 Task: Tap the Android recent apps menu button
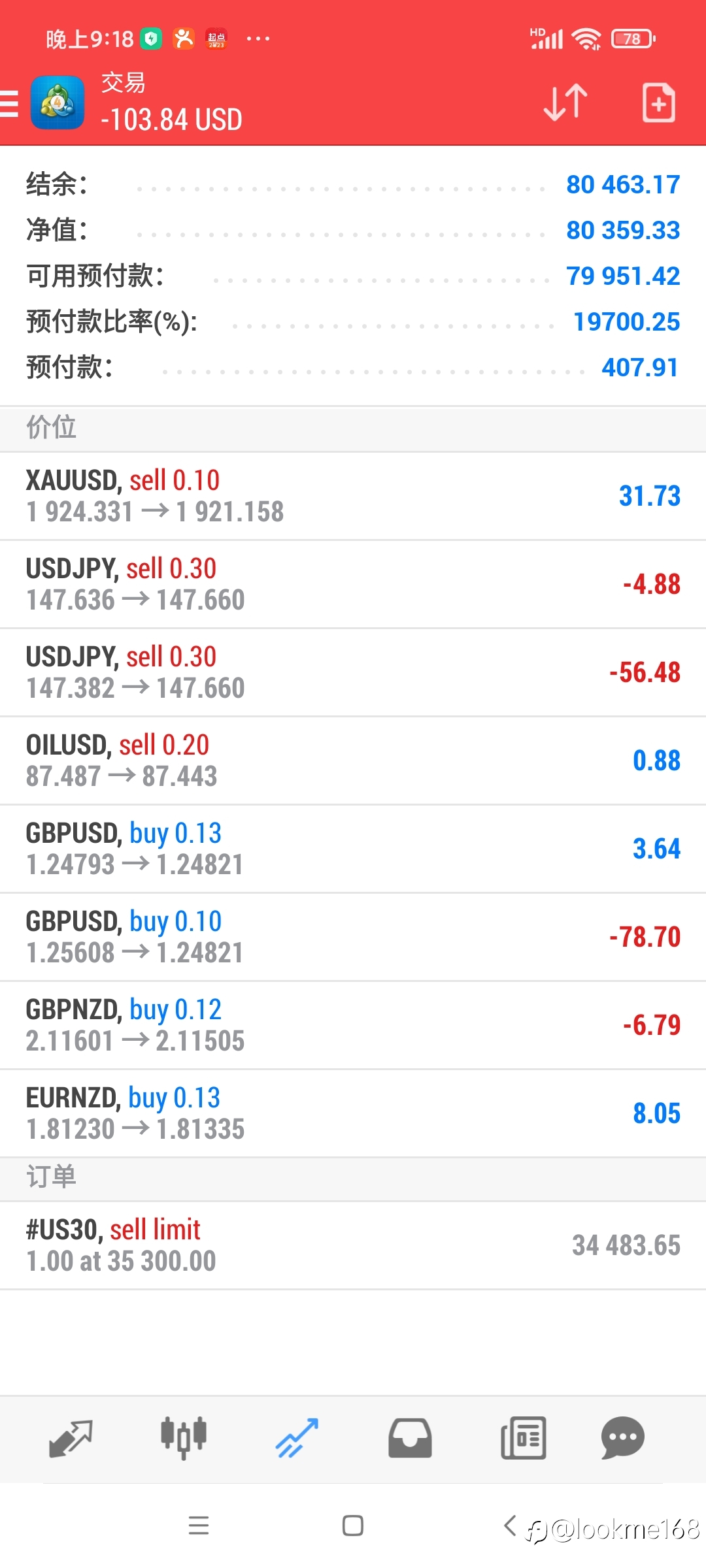tap(199, 1526)
